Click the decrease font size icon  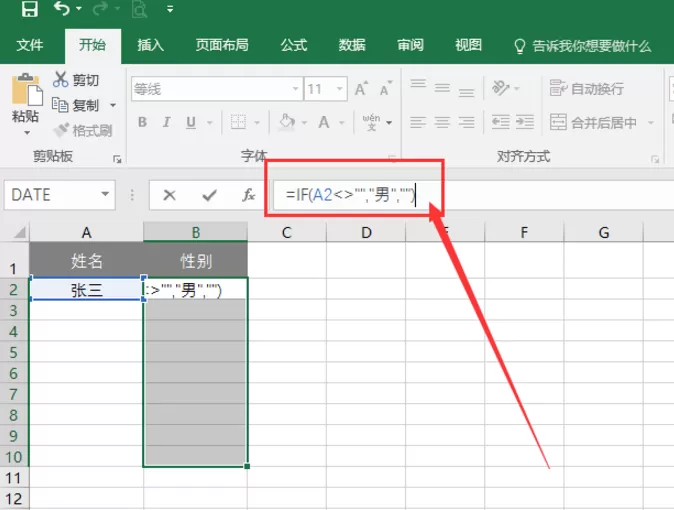(x=386, y=88)
